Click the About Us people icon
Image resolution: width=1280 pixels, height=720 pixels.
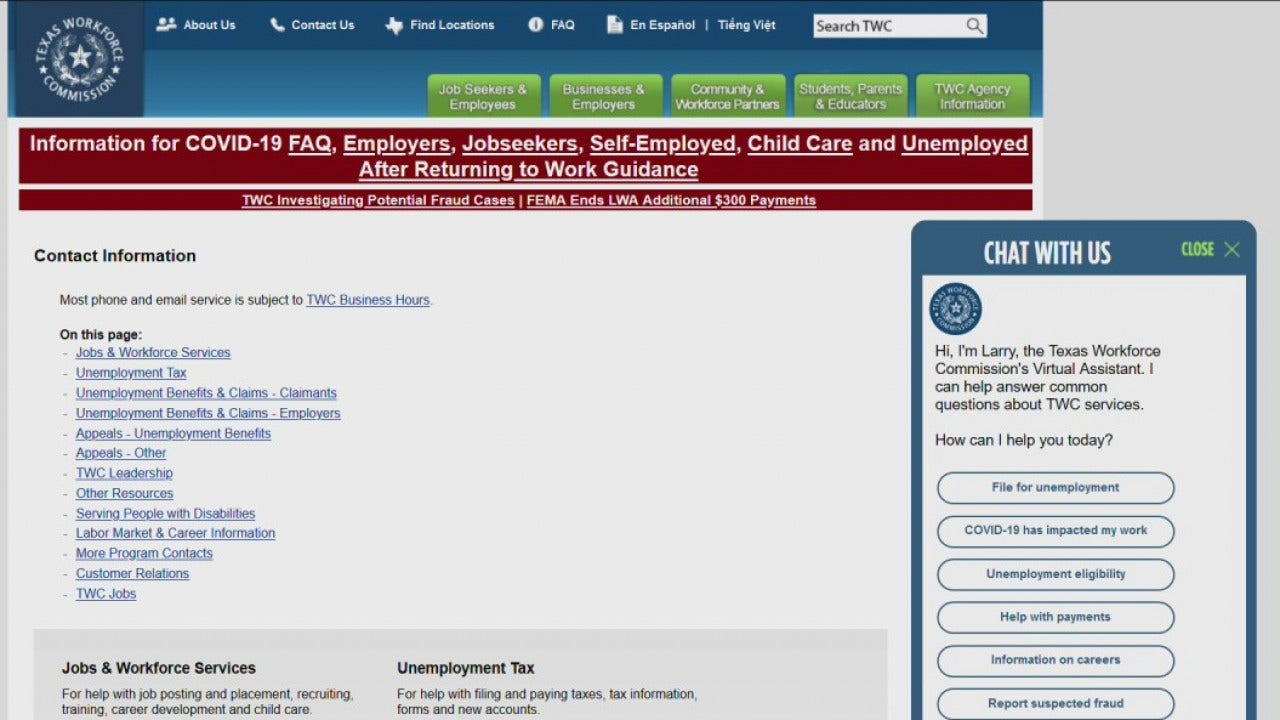(166, 25)
